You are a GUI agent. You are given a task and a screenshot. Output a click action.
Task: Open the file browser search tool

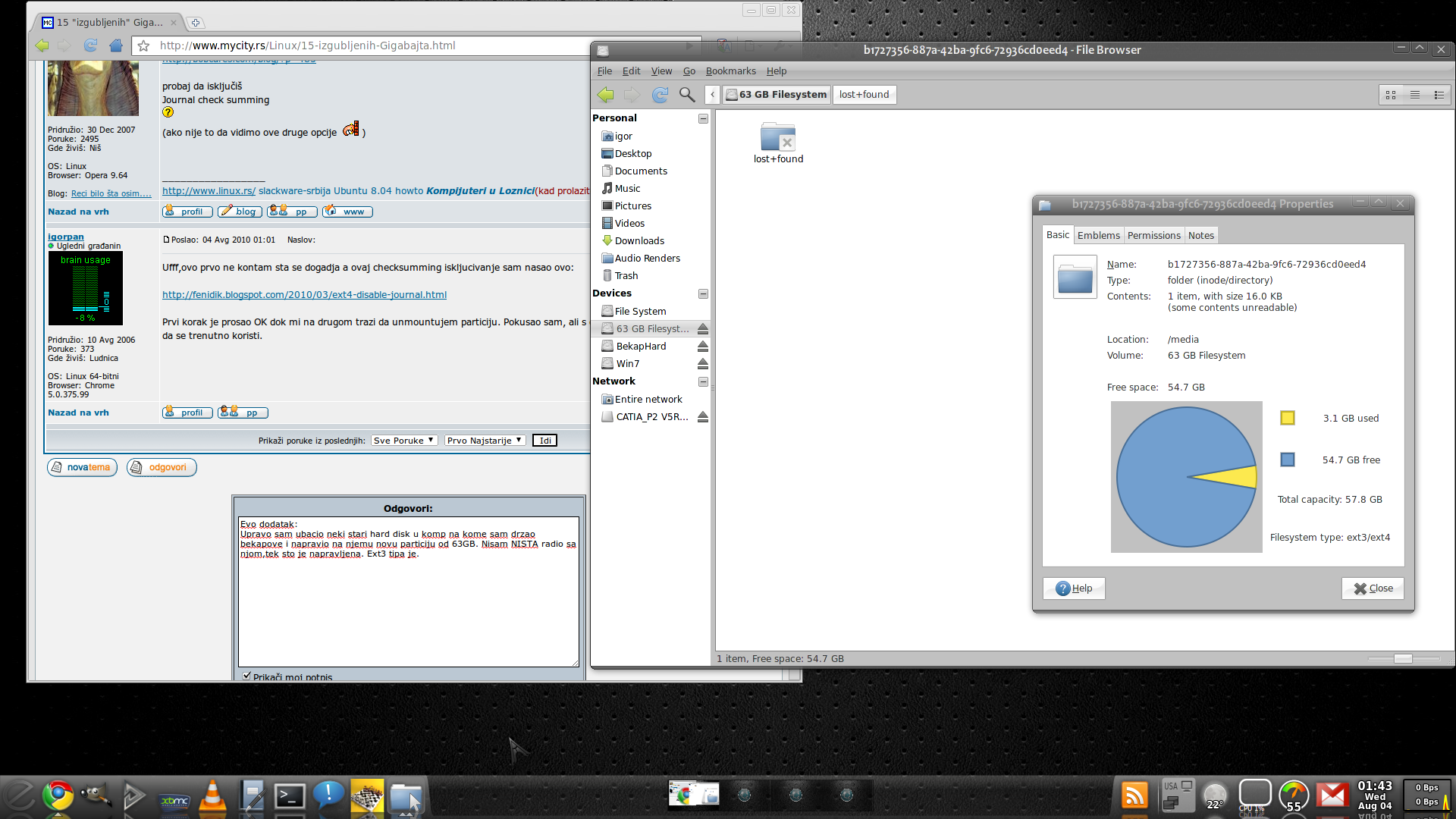[687, 95]
